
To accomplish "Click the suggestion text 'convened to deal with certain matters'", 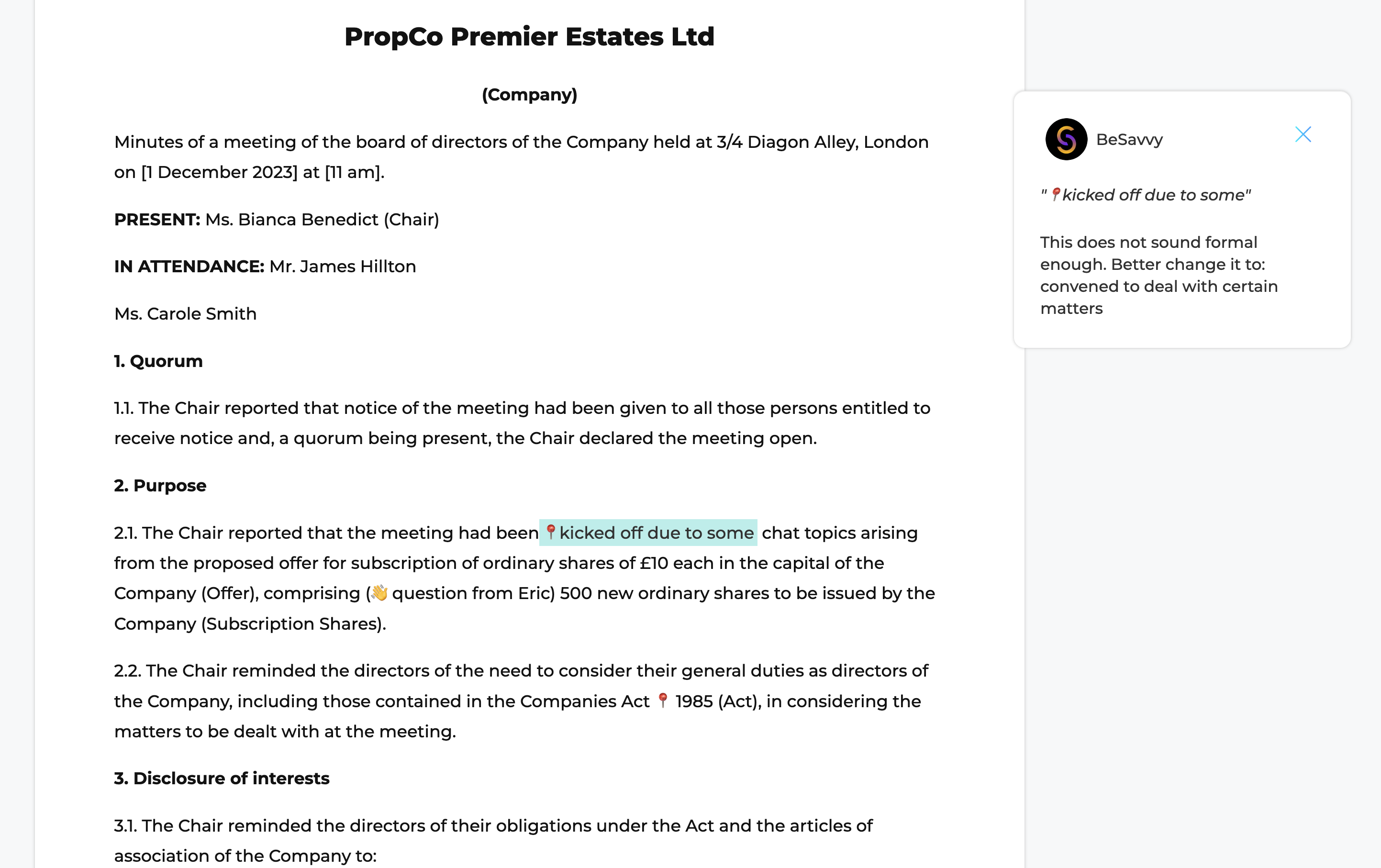I will click(x=1158, y=297).
